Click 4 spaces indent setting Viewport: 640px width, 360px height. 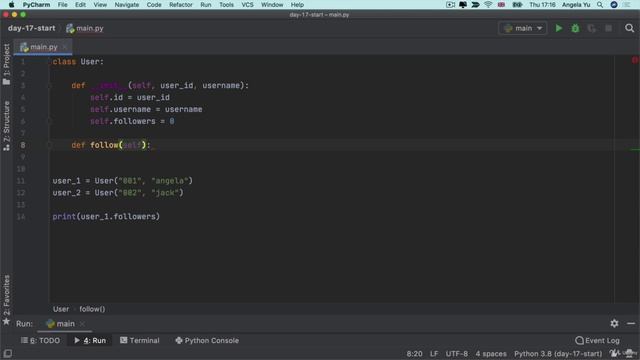491,353
